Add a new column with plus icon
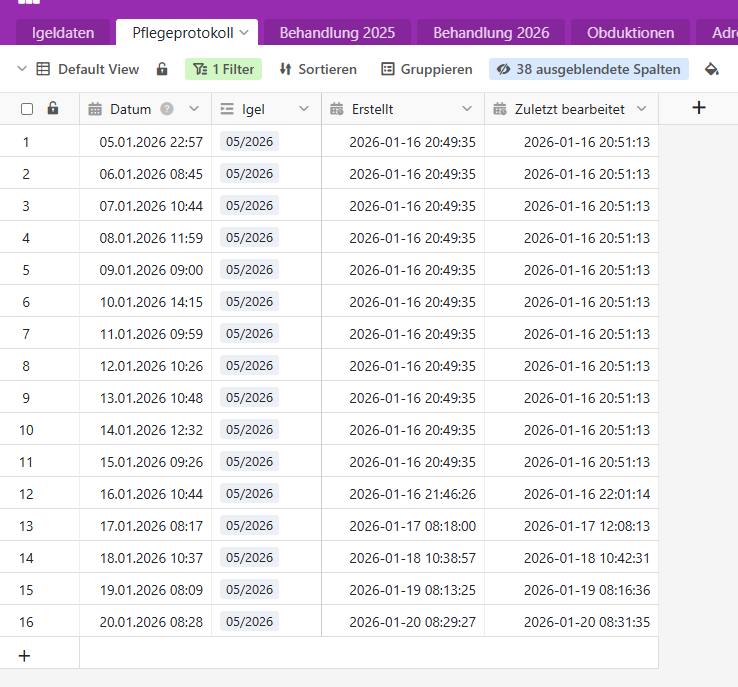 [x=699, y=108]
